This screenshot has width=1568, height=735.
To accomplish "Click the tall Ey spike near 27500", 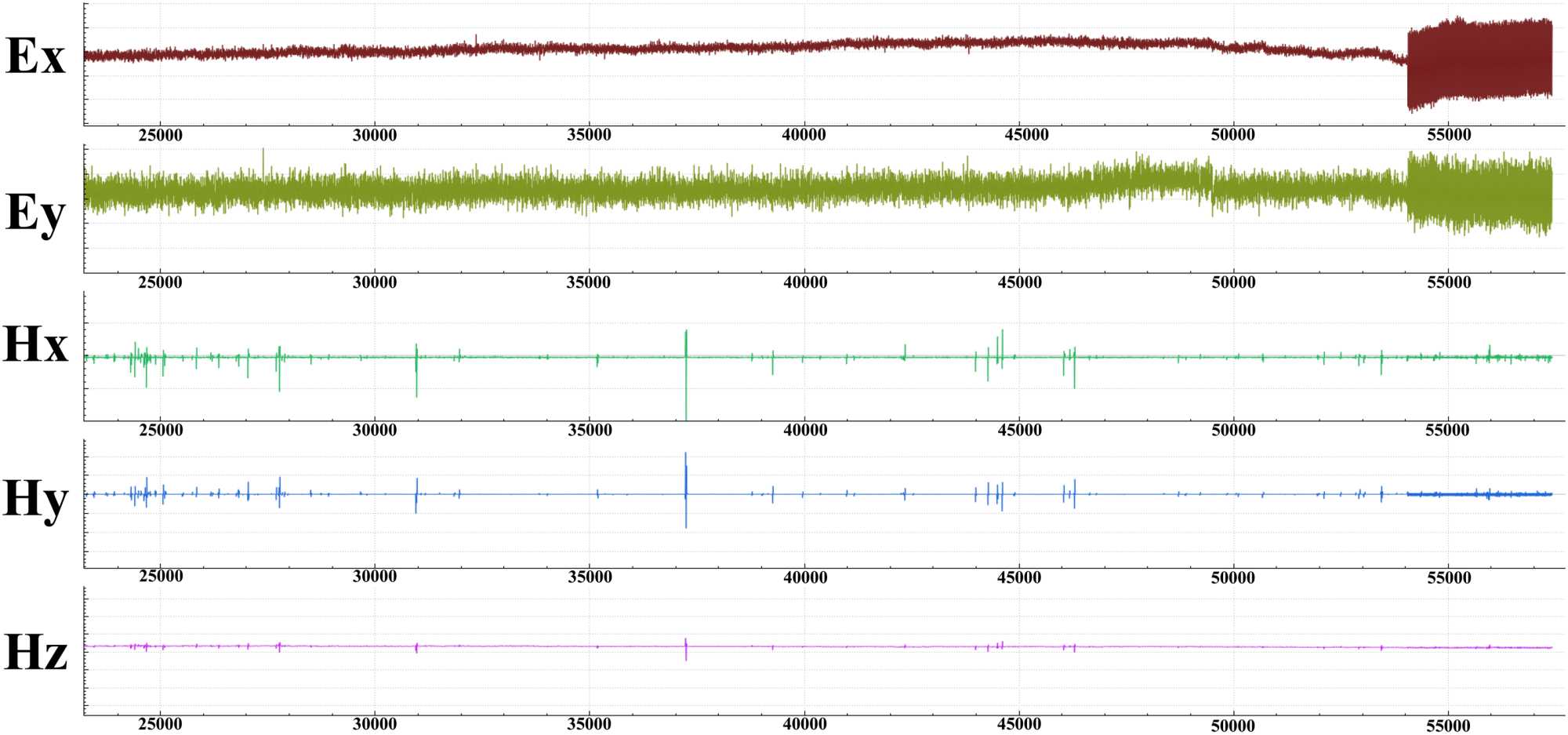I will (263, 161).
